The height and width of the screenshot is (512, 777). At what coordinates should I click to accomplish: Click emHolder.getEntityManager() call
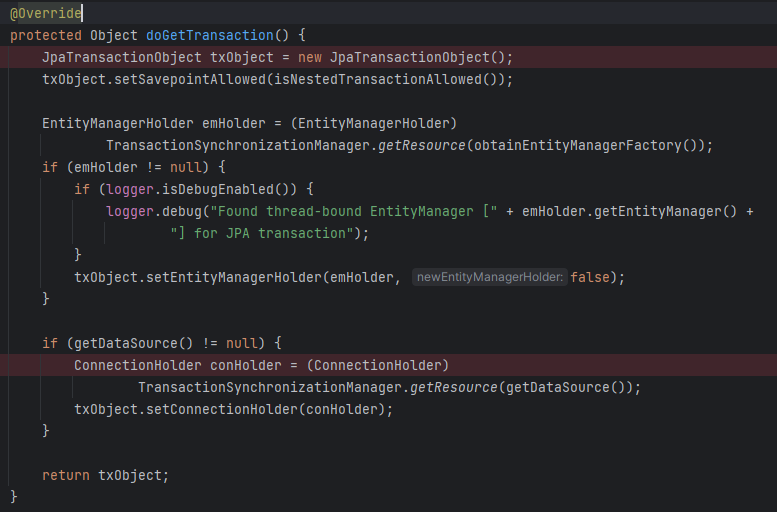tap(629, 212)
